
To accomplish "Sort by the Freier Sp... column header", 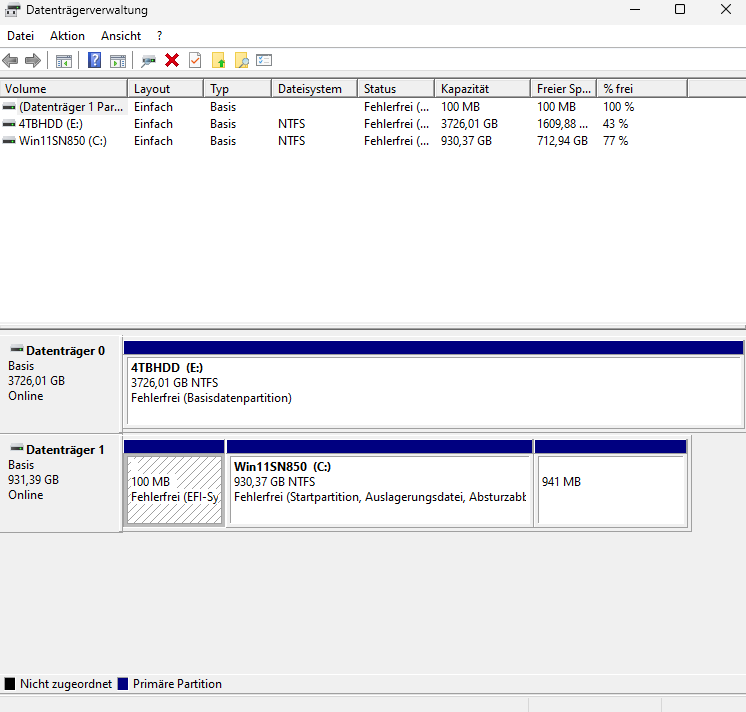I will (564, 89).
